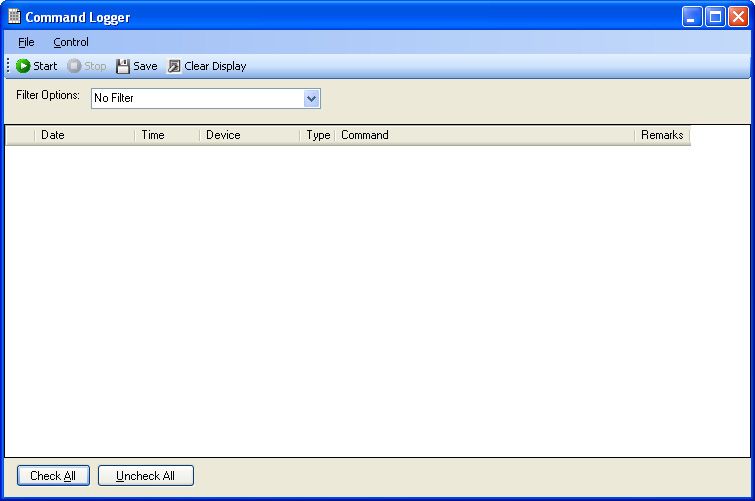
Task: Click the greyed-out Stop icon
Action: [74, 66]
